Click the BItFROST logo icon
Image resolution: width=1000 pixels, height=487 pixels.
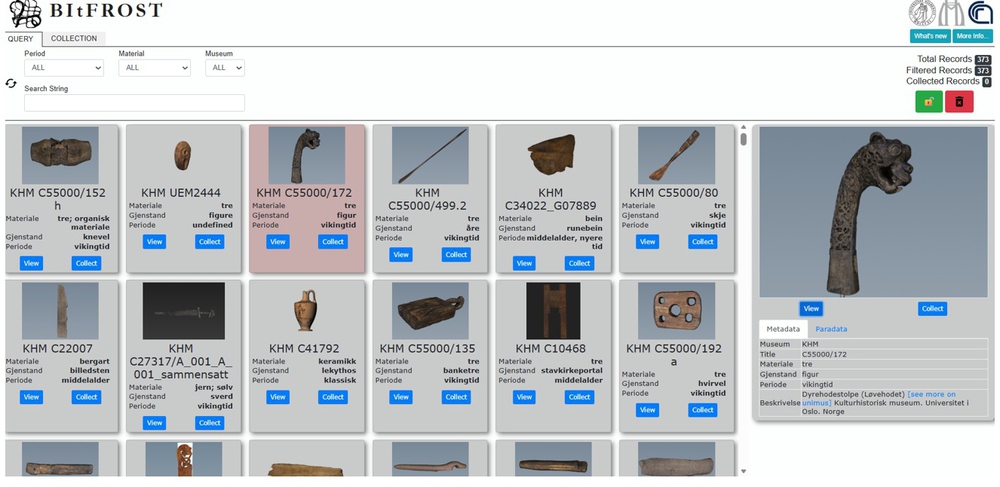pyautogui.click(x=26, y=13)
